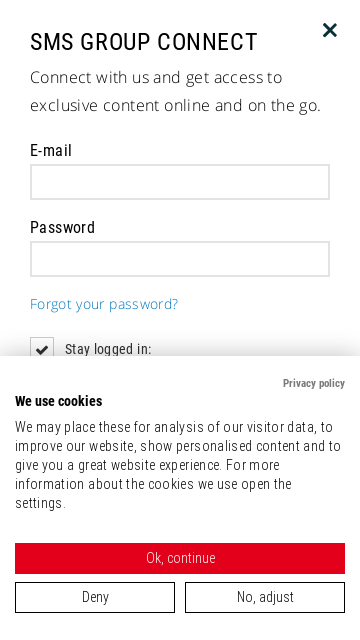Deny cookies using the Deny button

click(x=95, y=597)
